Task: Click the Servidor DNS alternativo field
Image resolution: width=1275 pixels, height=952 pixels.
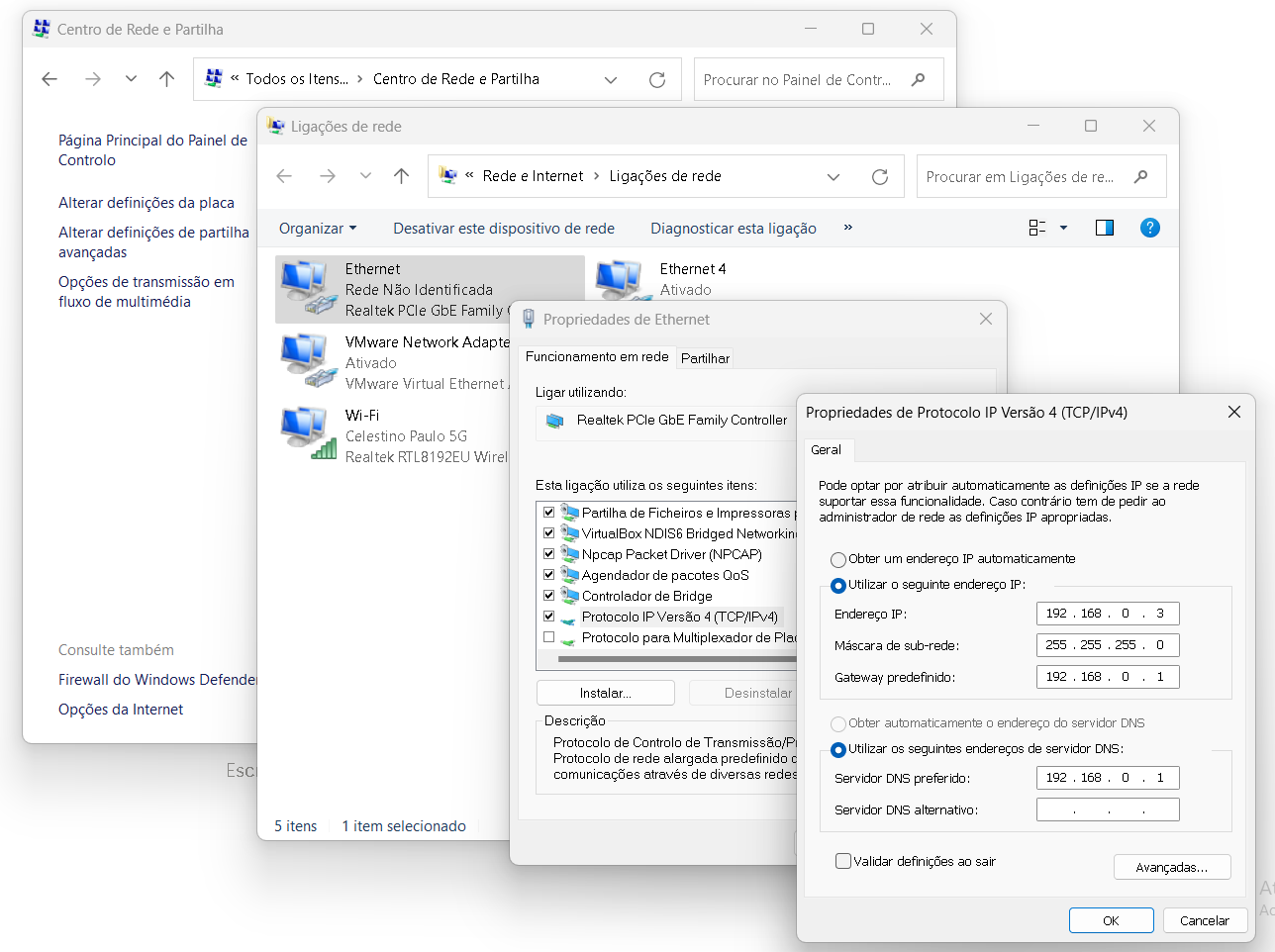Action: (x=1107, y=809)
